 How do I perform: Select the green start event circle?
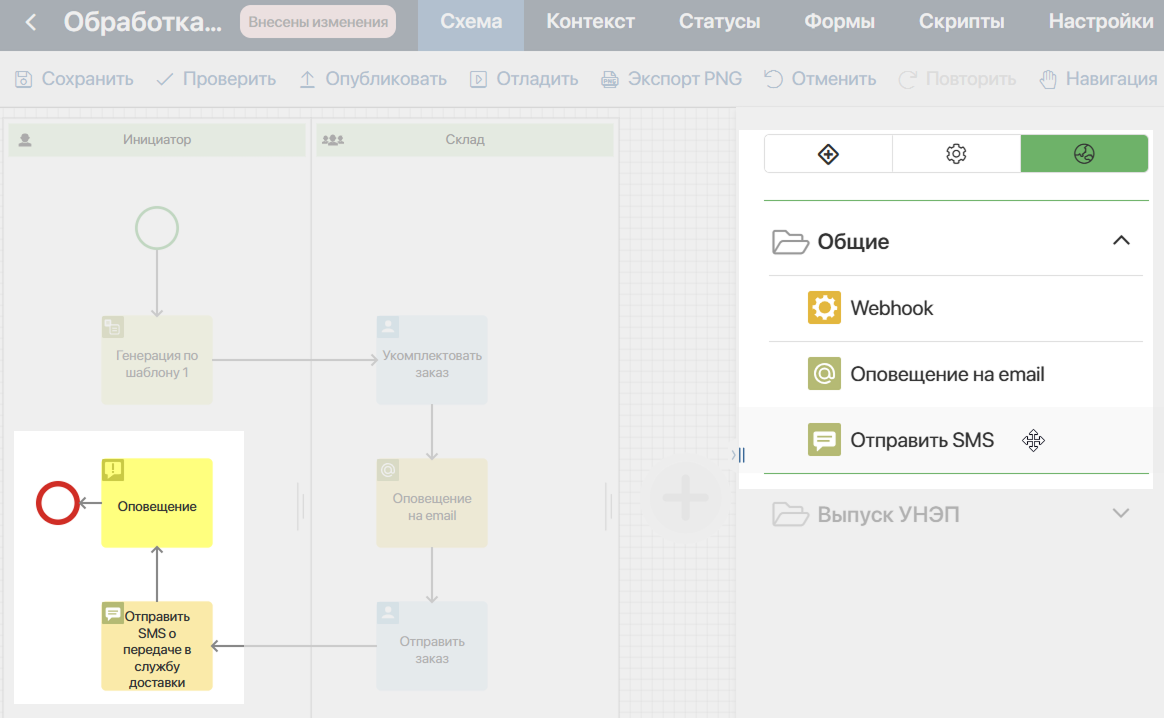[x=157, y=228]
